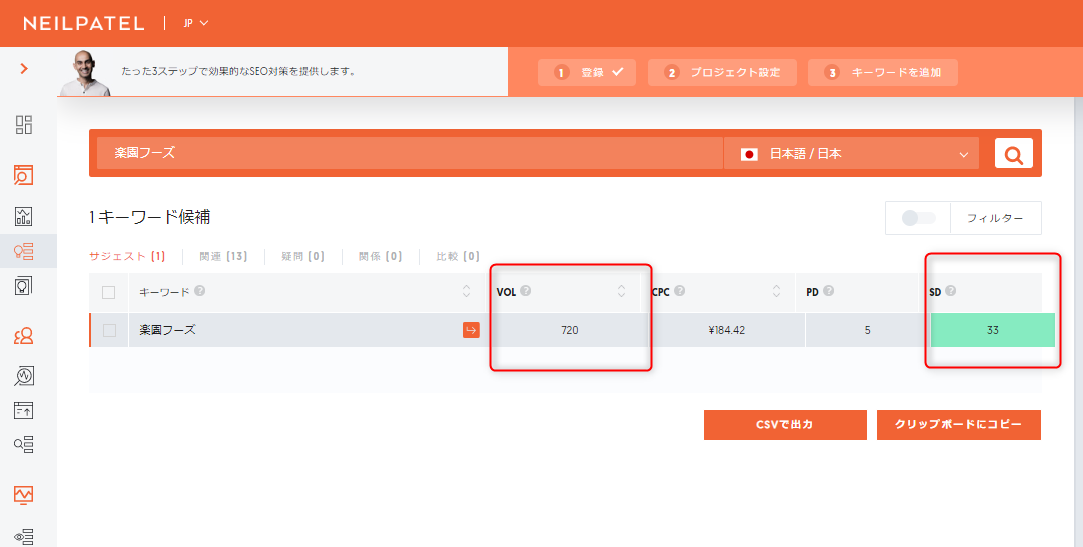This screenshot has width=1083, height=547.
Task: Click the クリップボードにコピー button
Action: coord(959,425)
